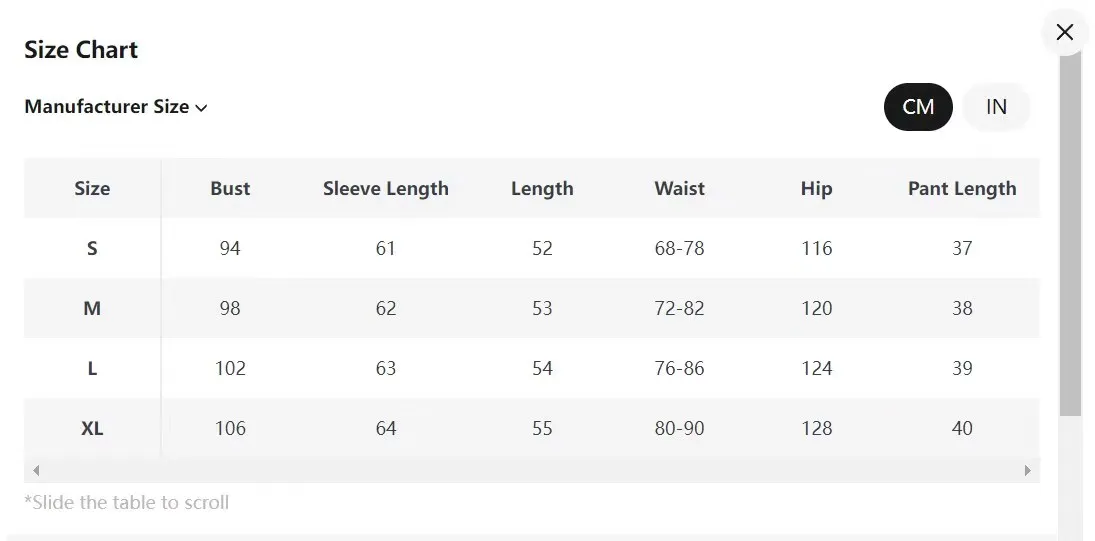This screenshot has width=1095, height=541.
Task: Click the Hip value 128 for XL
Action: (816, 428)
